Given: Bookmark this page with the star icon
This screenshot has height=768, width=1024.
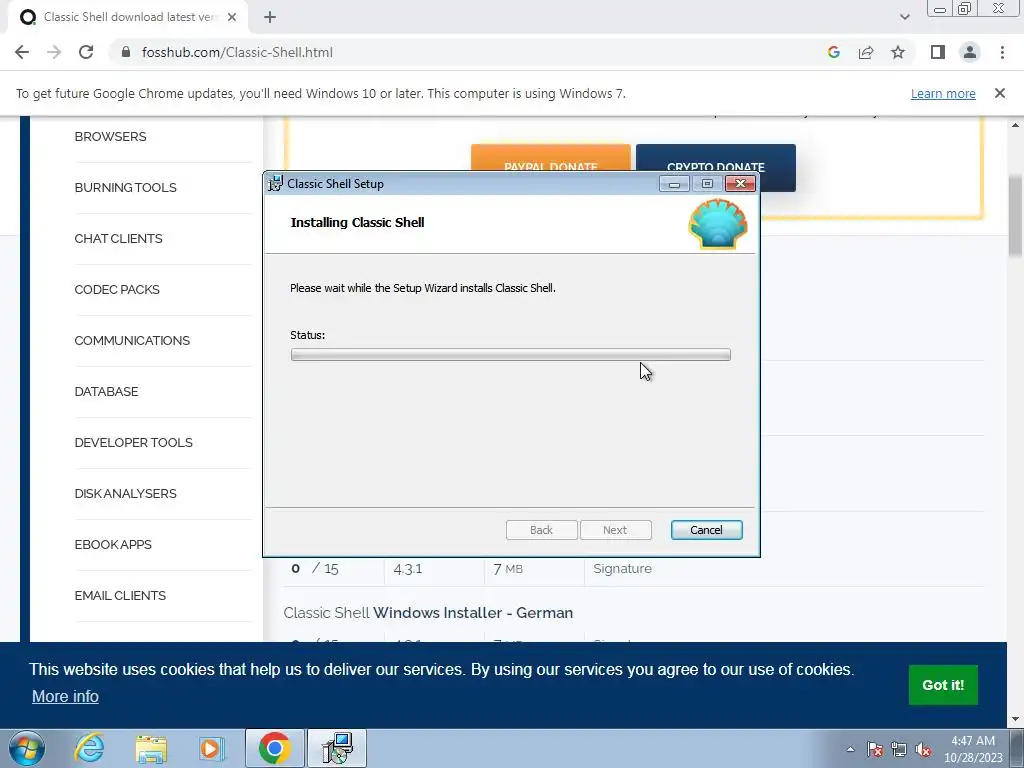Looking at the screenshot, I should (x=898, y=52).
